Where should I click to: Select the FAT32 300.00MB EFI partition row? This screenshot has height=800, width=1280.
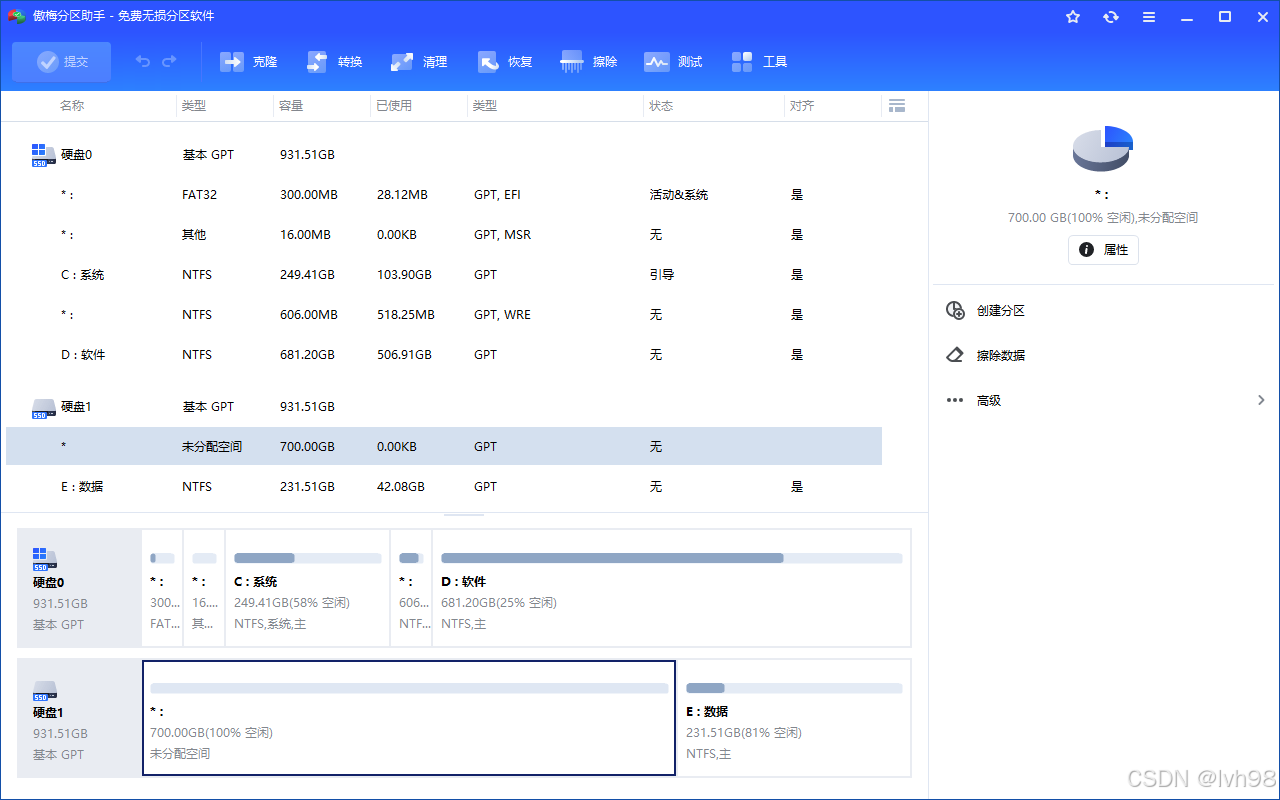[444, 195]
